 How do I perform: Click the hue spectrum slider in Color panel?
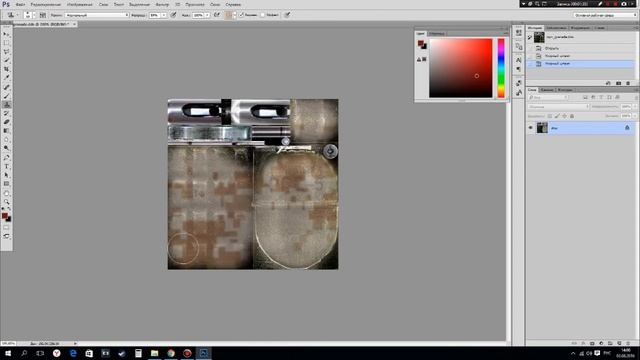[501, 68]
